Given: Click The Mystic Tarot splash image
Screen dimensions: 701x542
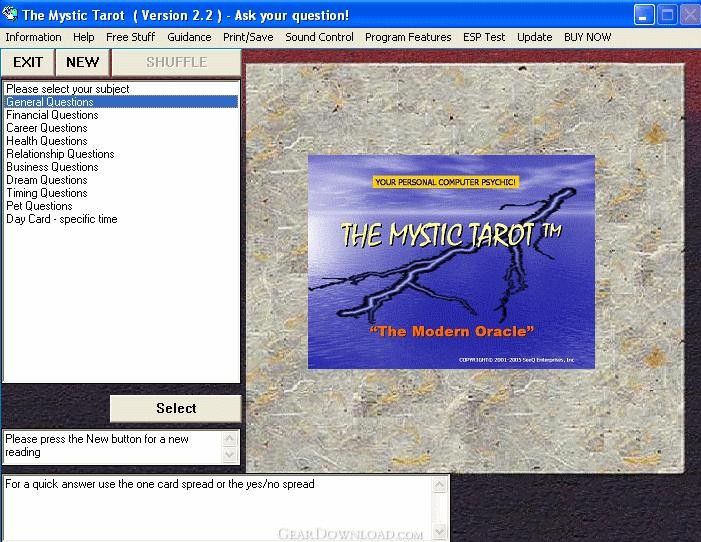Looking at the screenshot, I should (452, 262).
